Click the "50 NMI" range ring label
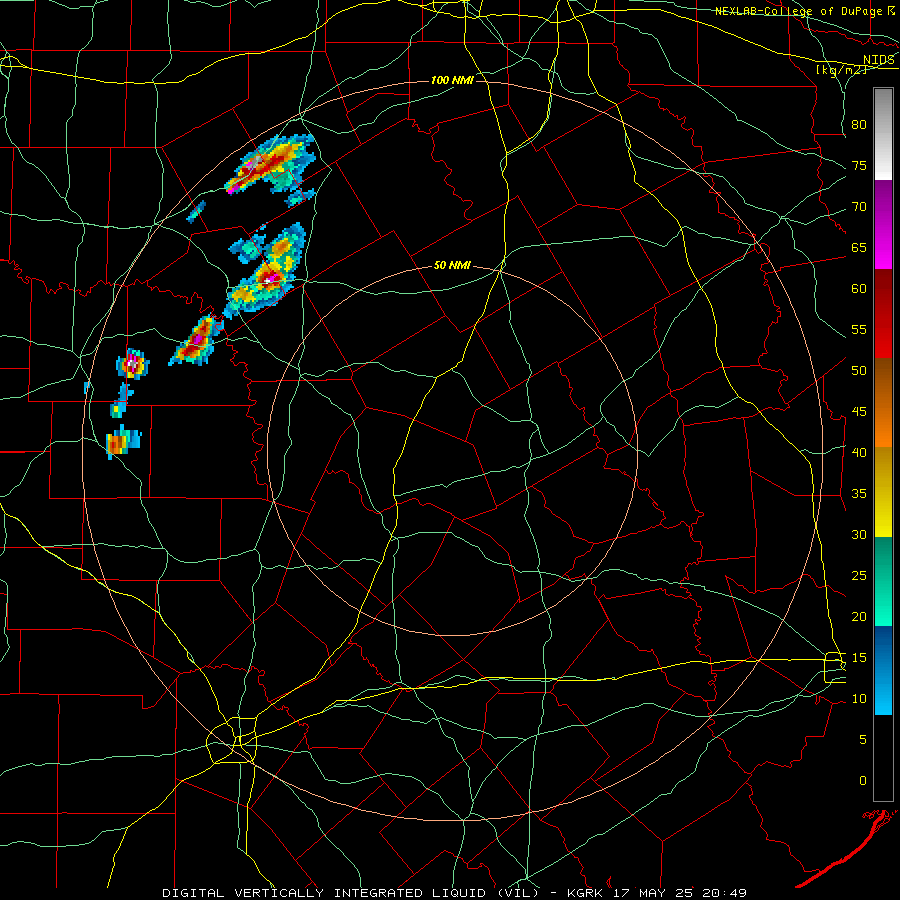 tap(452, 265)
